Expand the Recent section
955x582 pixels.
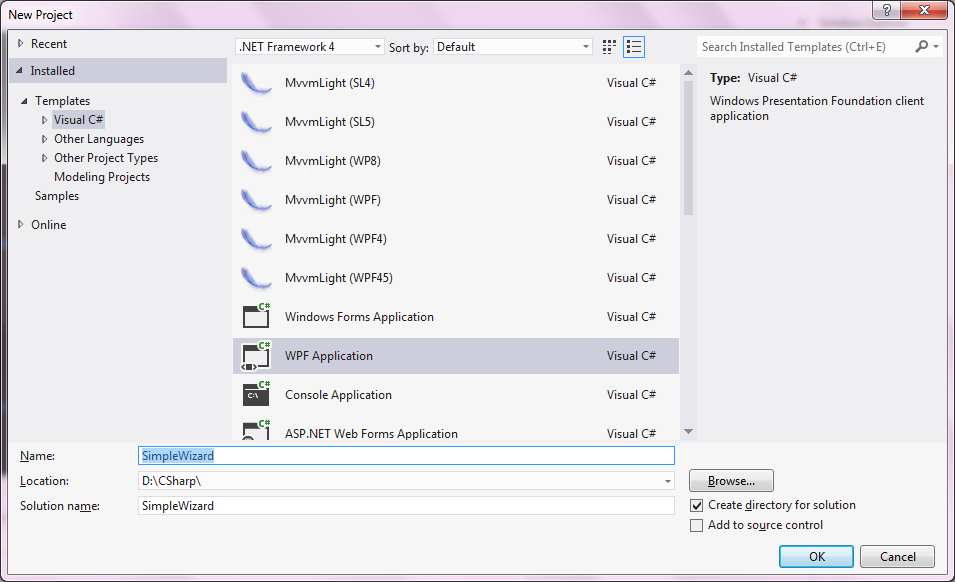point(21,43)
